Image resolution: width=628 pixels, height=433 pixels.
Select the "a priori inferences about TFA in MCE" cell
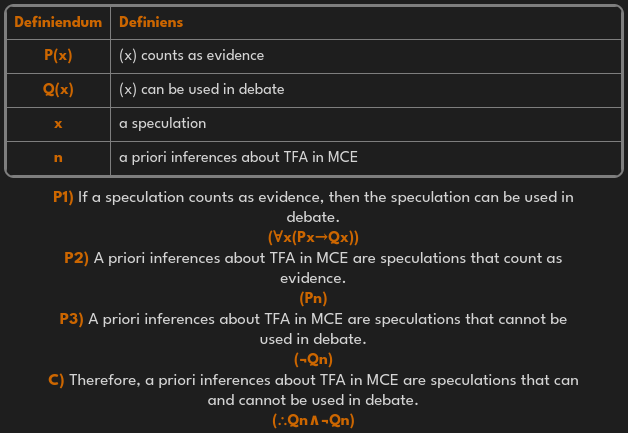coord(238,157)
